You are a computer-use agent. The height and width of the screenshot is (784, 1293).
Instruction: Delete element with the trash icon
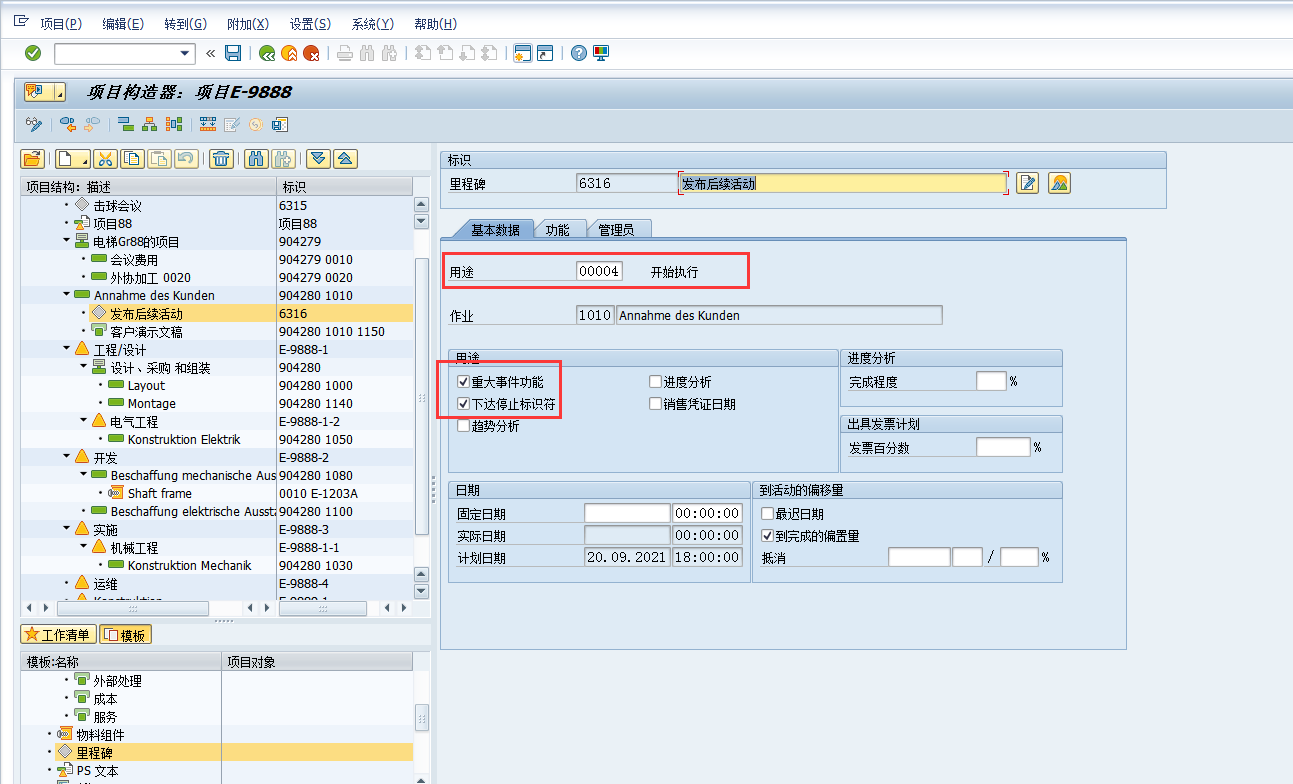tap(221, 158)
